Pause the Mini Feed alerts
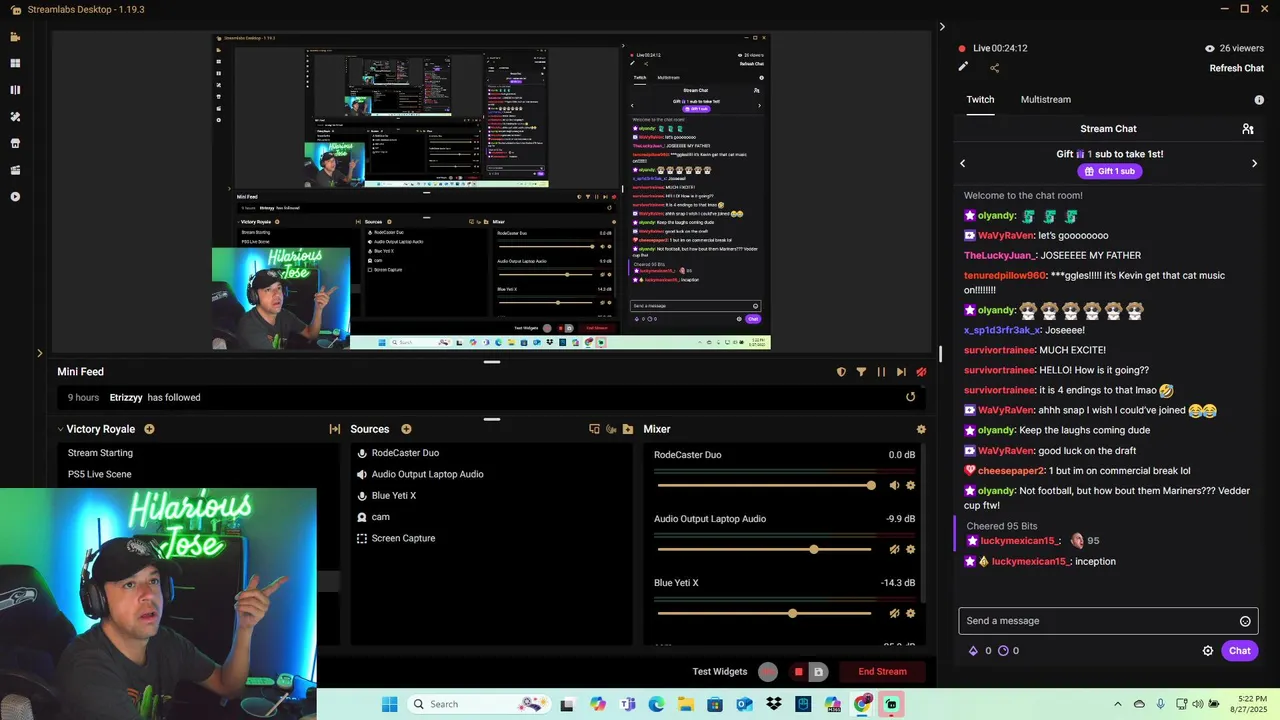Screen dimensions: 1280x720 click(881, 372)
